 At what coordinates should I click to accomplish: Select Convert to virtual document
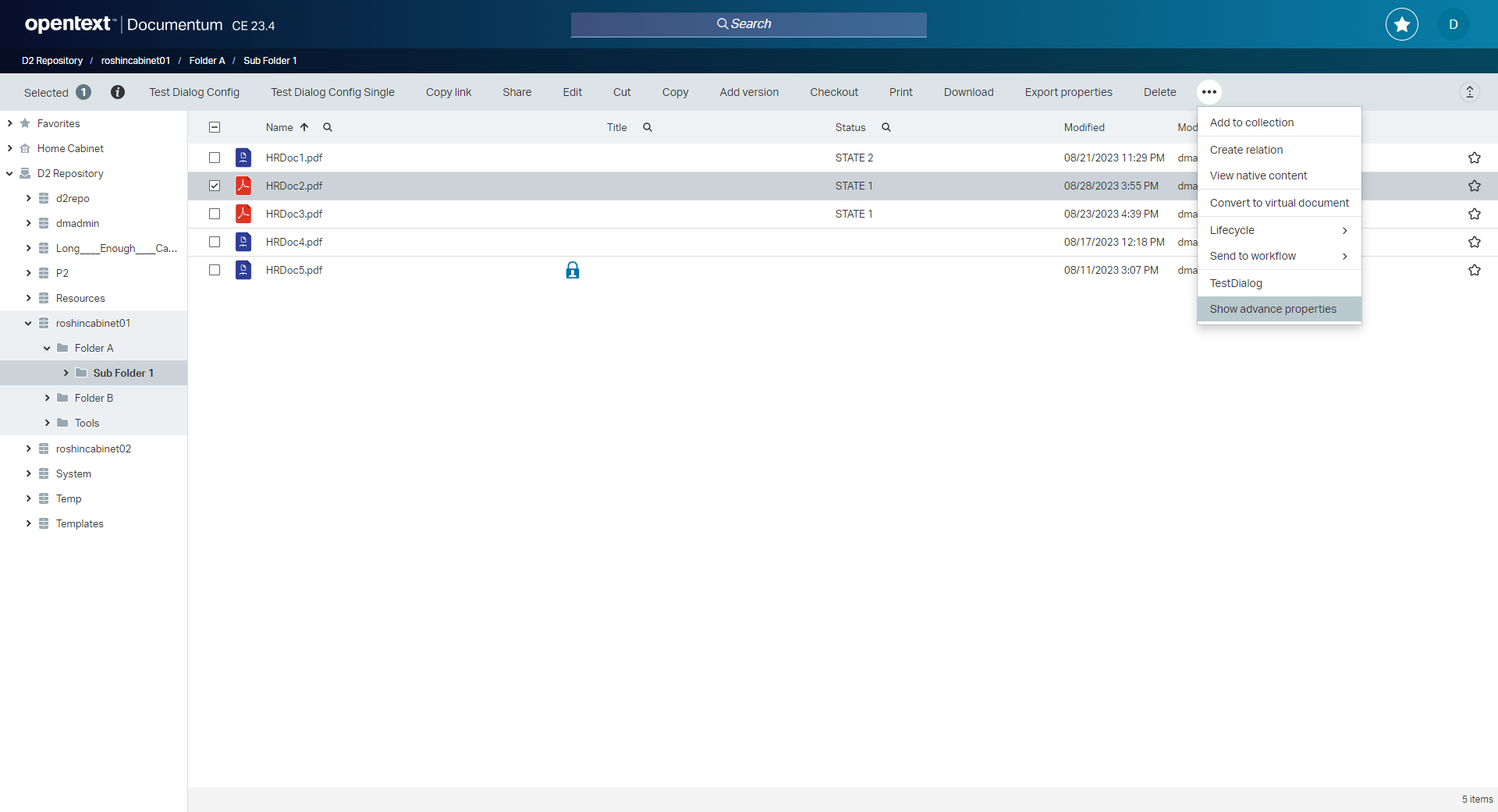pos(1280,203)
